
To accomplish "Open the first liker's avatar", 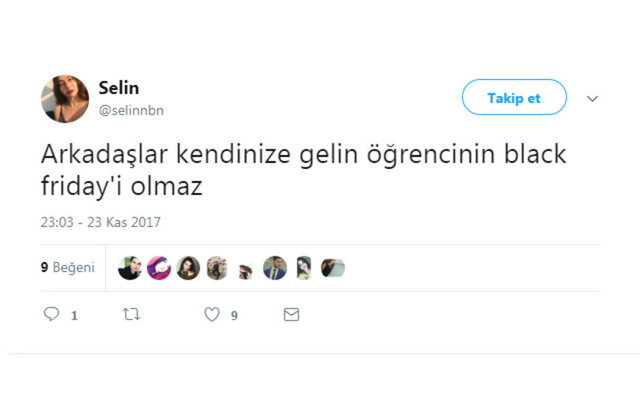I will (x=130, y=268).
